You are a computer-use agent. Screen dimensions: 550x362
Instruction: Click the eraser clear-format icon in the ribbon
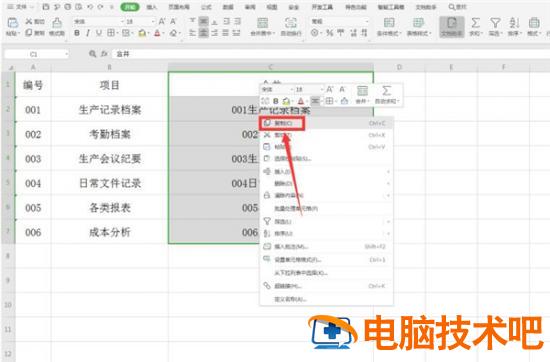pos(173,33)
